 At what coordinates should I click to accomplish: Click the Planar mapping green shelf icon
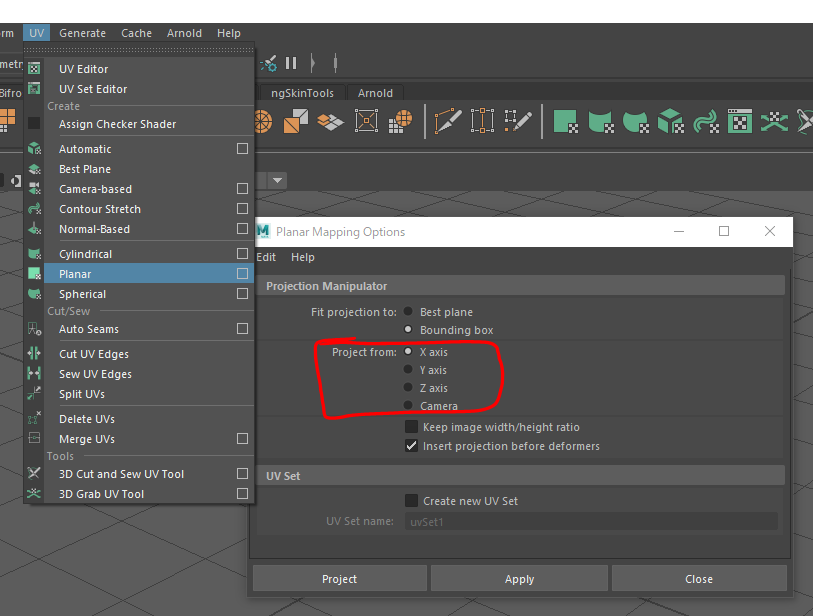tap(565, 121)
